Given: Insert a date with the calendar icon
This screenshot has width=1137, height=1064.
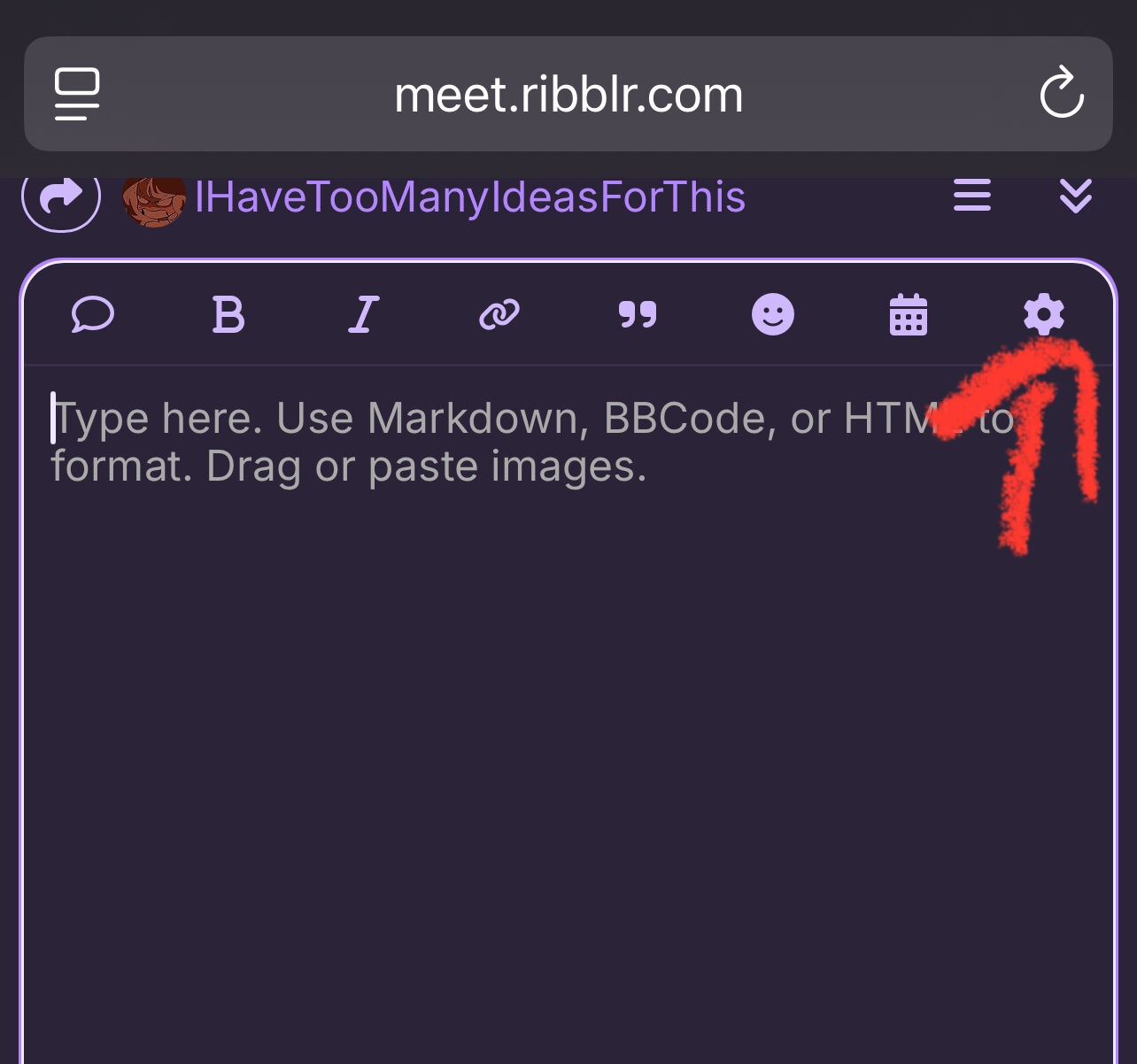Looking at the screenshot, I should [x=909, y=315].
